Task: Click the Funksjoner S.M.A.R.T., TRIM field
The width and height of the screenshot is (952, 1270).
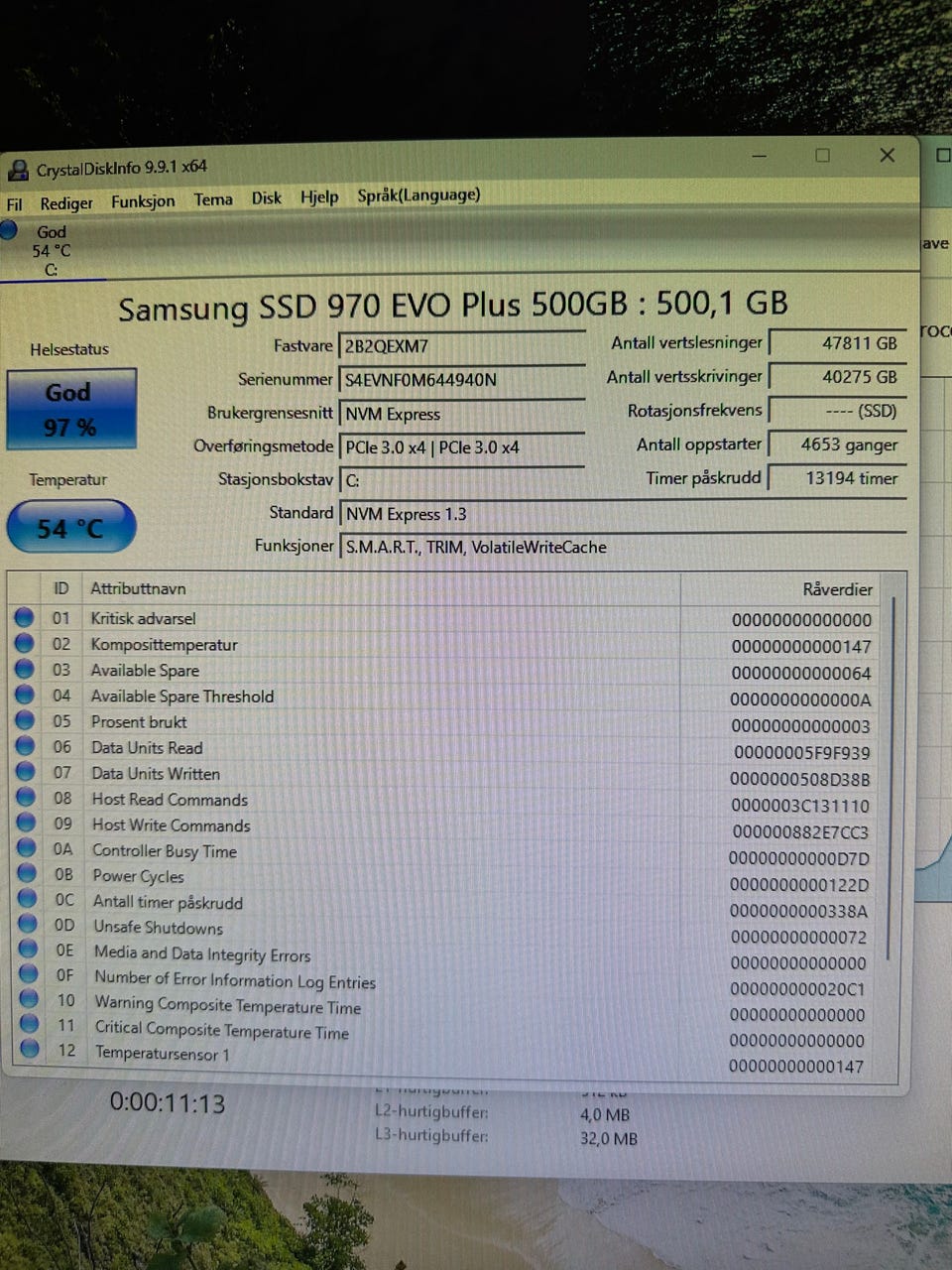Action: pos(623,547)
